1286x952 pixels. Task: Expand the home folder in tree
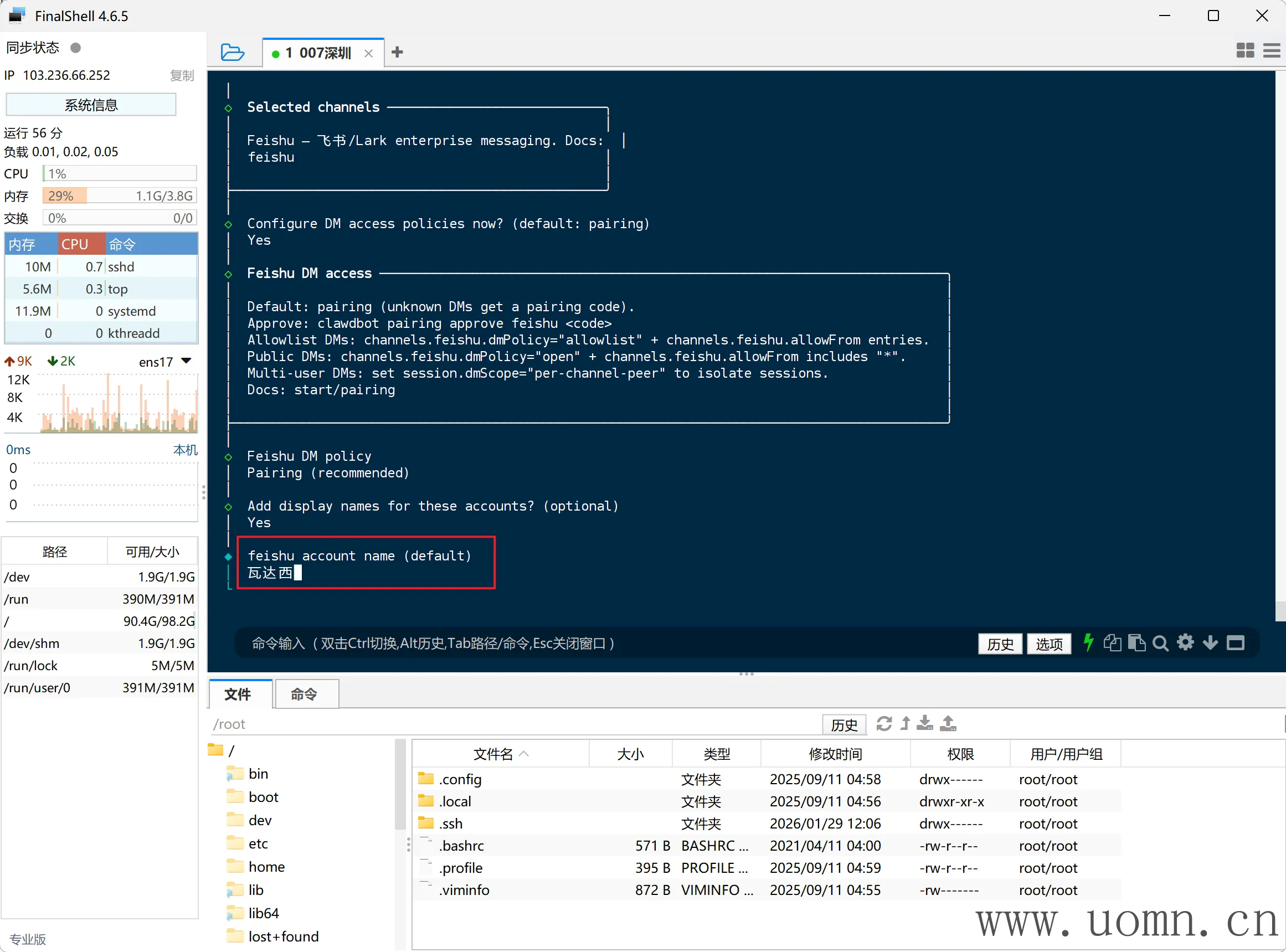coord(266,867)
